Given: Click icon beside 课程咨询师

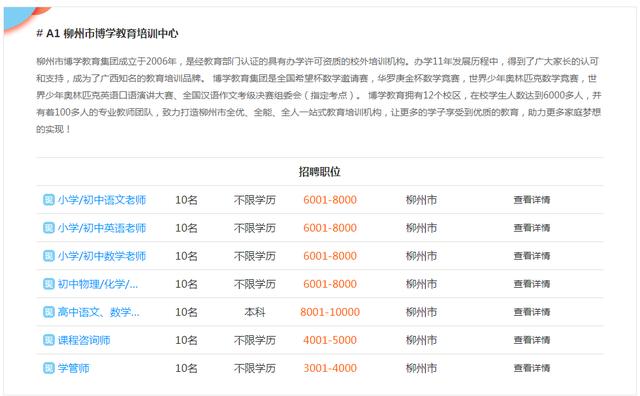Looking at the screenshot, I should pyautogui.click(x=49, y=340).
